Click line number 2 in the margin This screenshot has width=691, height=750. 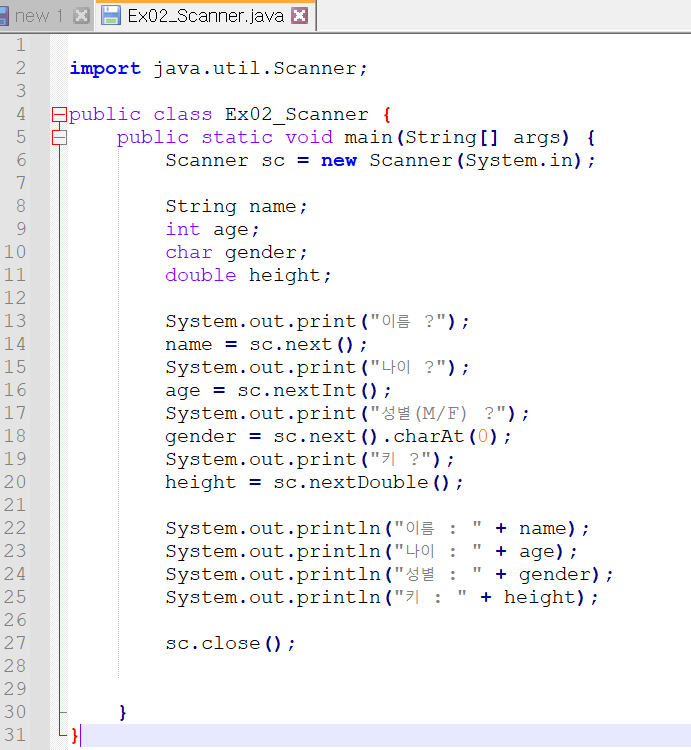point(21,68)
